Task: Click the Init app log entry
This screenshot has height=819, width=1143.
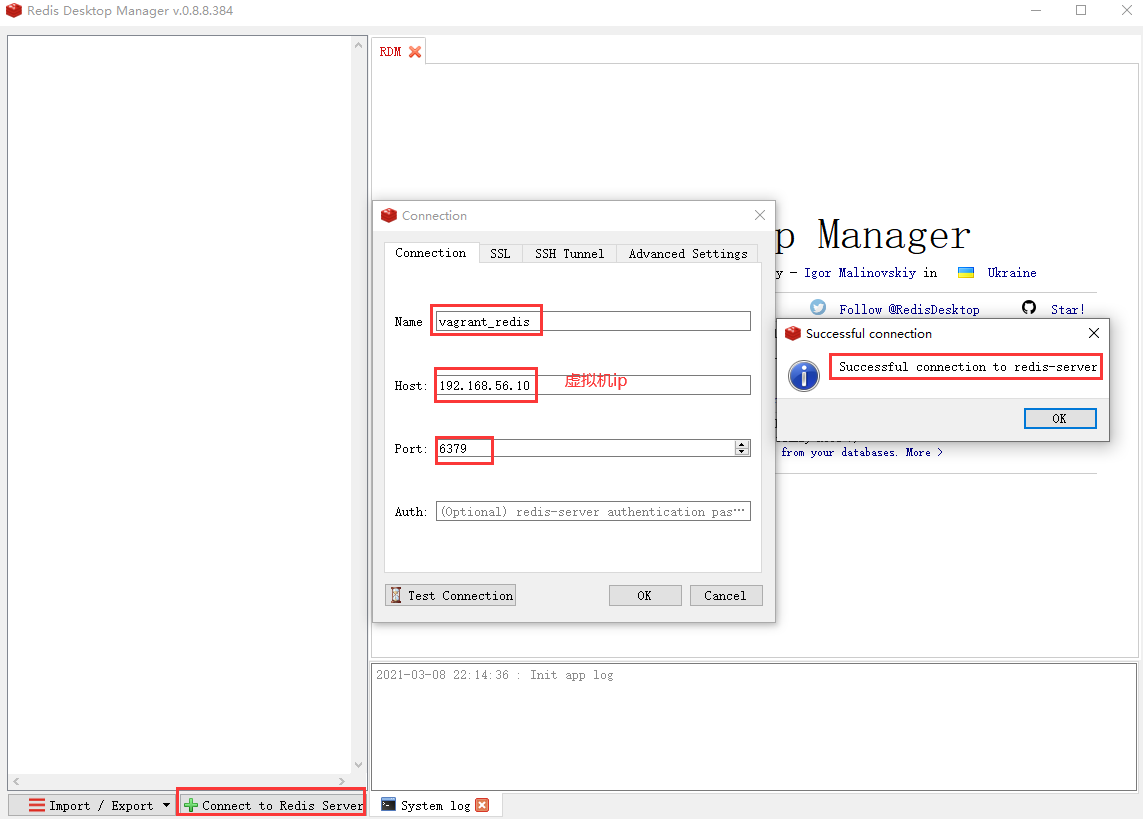Action: click(495, 675)
